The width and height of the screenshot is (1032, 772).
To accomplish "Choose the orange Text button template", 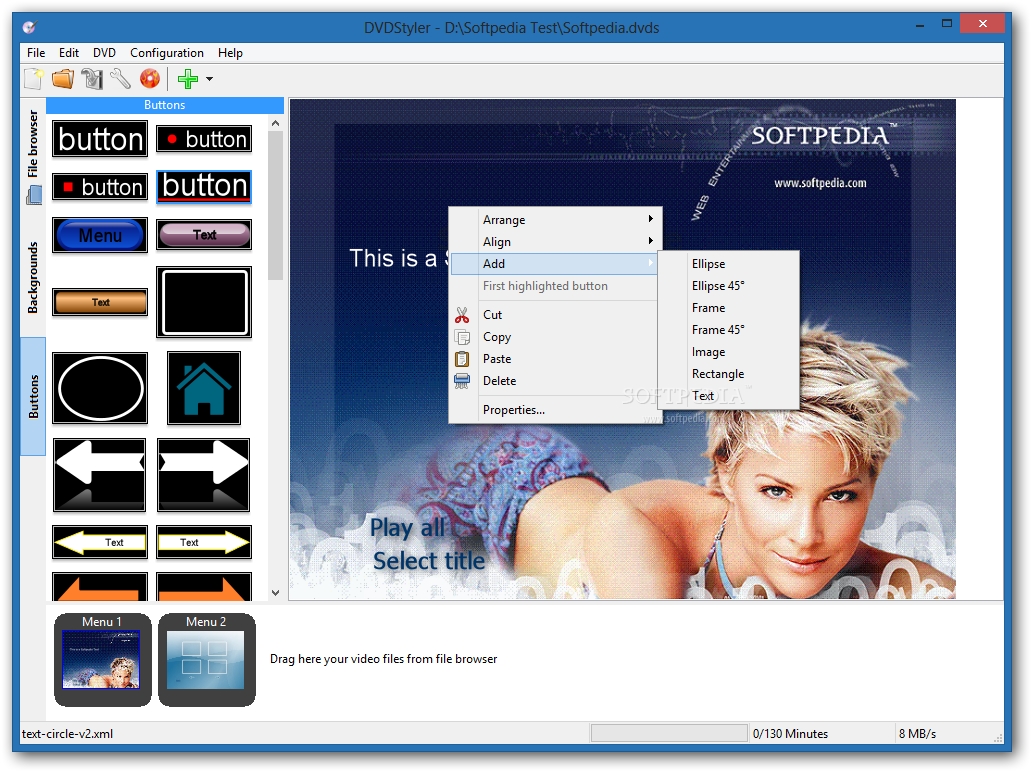I will (x=100, y=302).
